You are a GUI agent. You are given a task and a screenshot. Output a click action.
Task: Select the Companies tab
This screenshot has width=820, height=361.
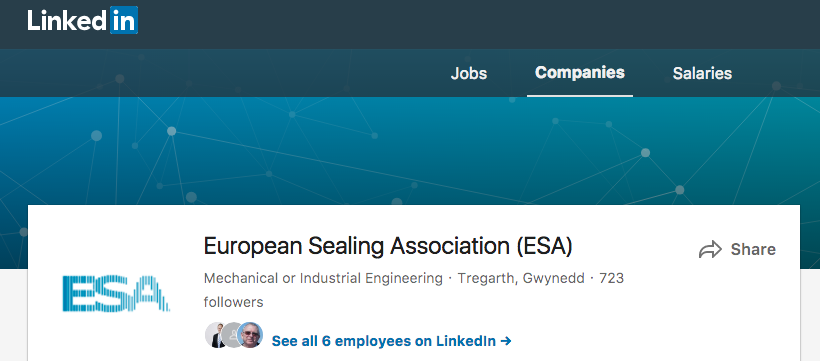[x=579, y=72]
